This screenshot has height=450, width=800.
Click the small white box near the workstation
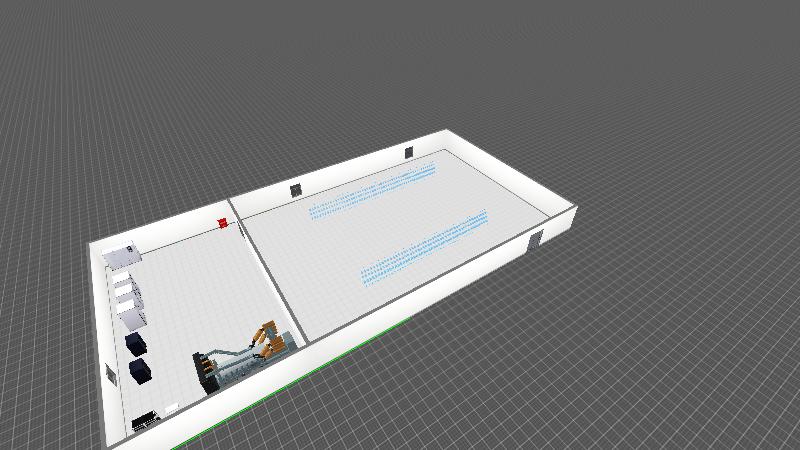click(172, 407)
